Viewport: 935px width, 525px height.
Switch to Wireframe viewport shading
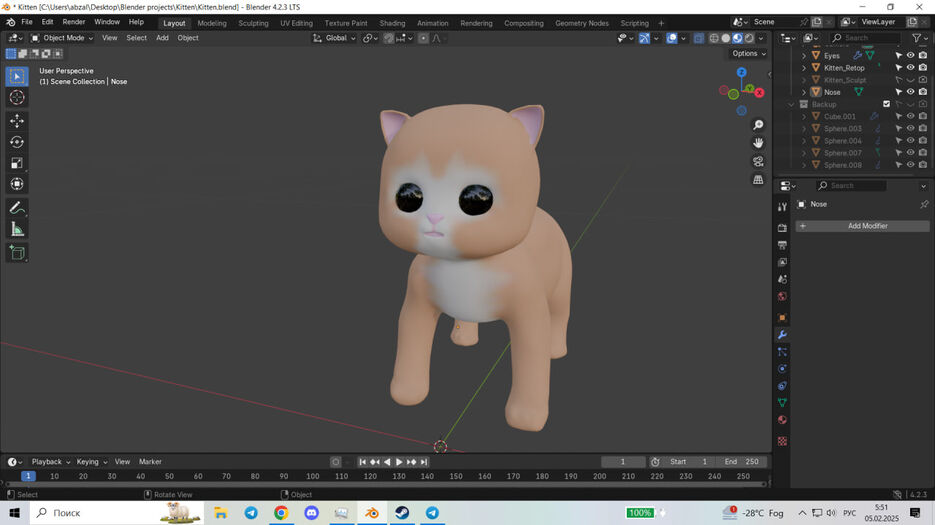pyautogui.click(x=714, y=38)
